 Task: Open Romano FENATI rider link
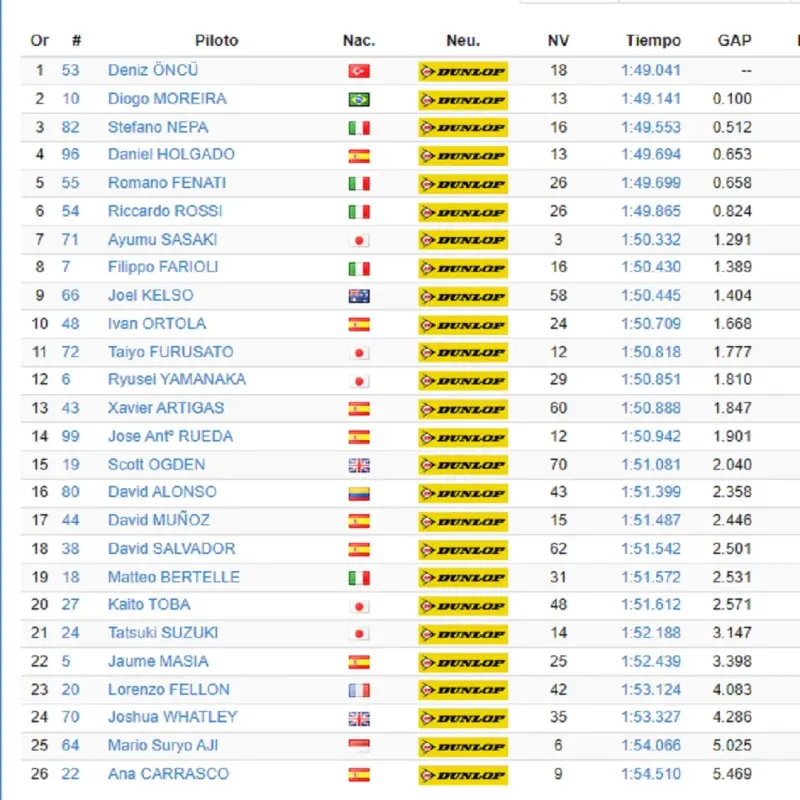pos(167,183)
